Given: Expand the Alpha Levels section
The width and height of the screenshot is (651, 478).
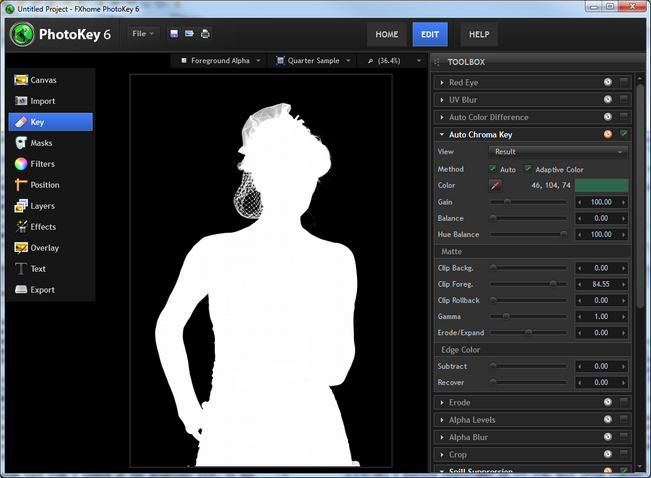Looking at the screenshot, I should (x=442, y=420).
